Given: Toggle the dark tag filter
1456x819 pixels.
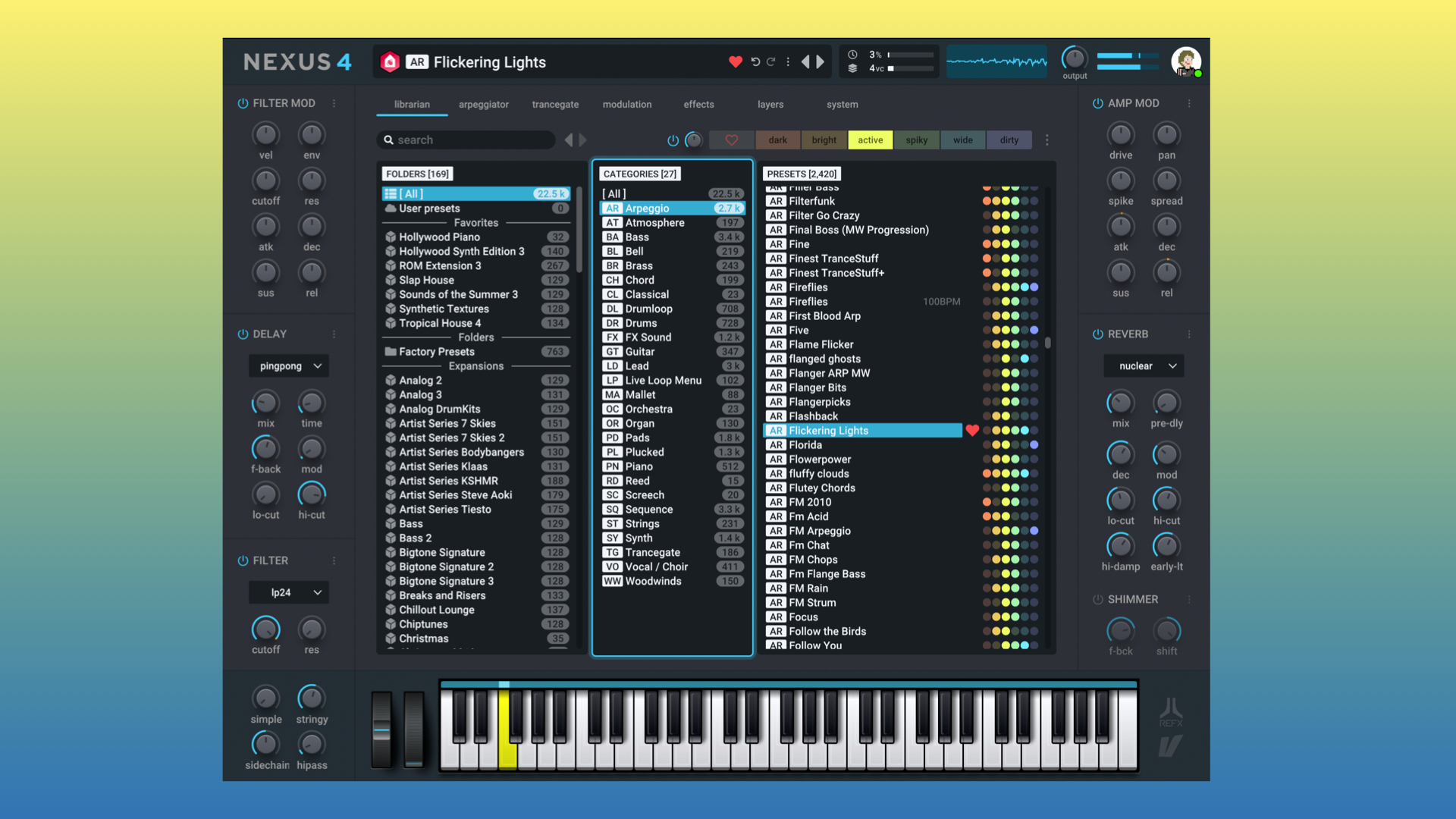Looking at the screenshot, I should [x=777, y=140].
